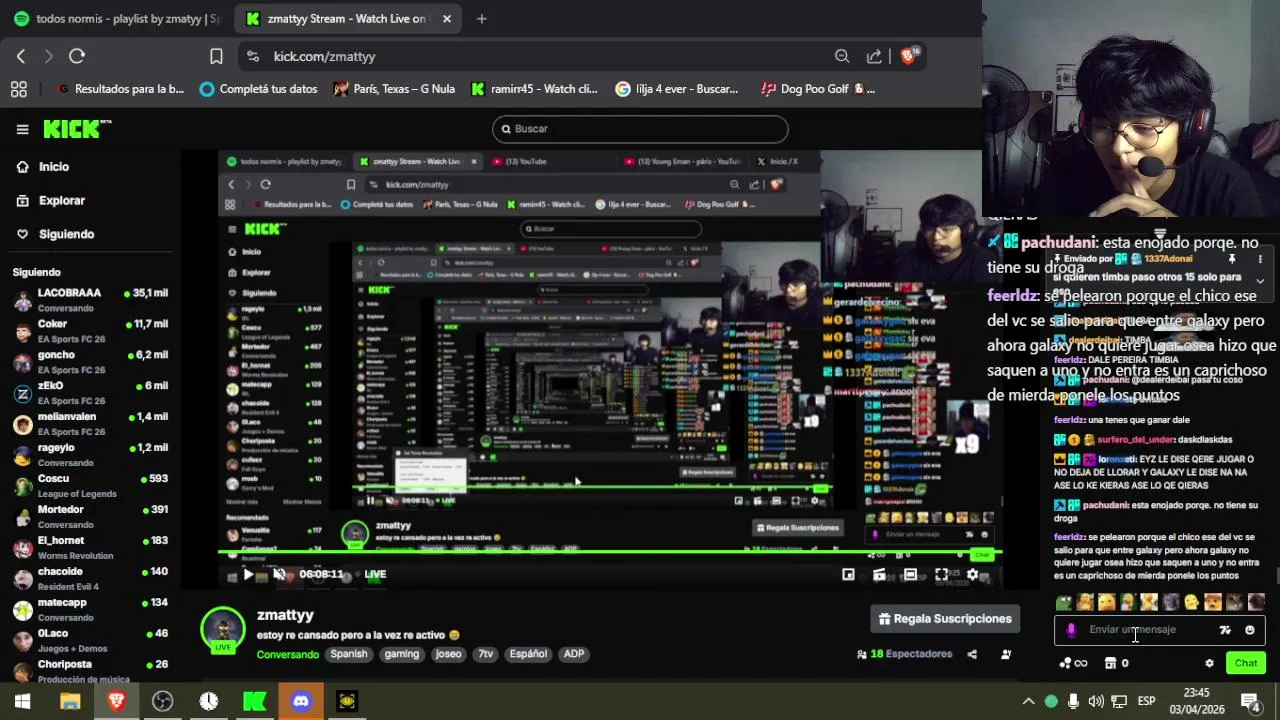The width and height of the screenshot is (1280, 720).
Task: Enable picture-in-picture mini player
Action: (848, 574)
